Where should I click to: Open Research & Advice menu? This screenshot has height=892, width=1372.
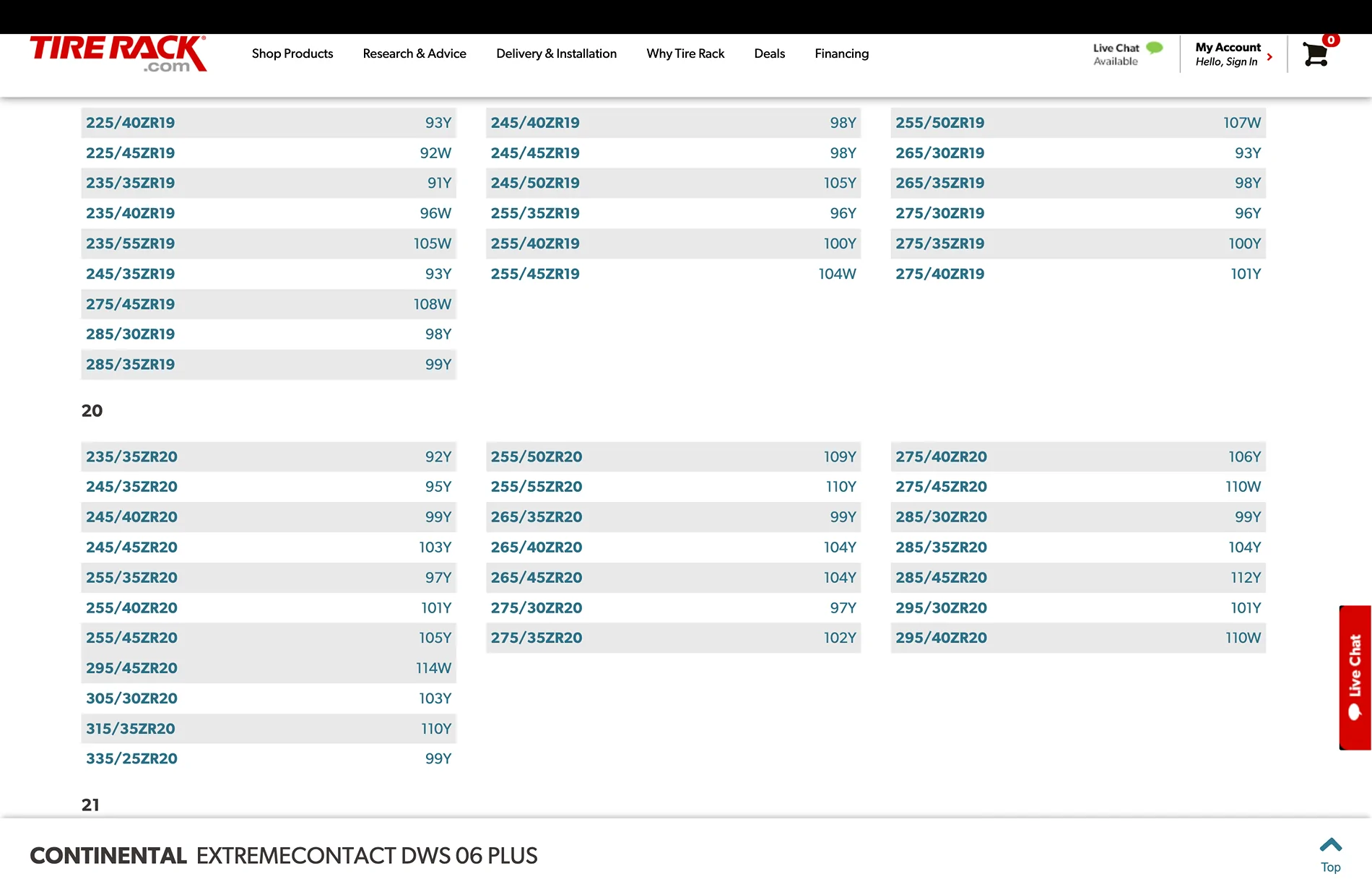point(414,53)
